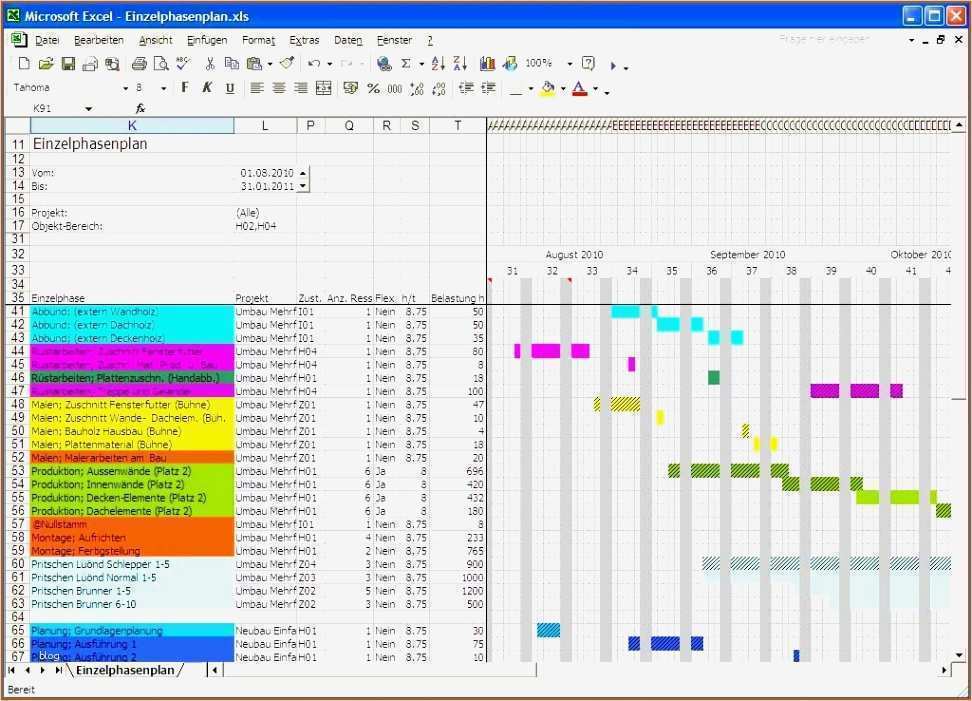Open the Tahoma font dropdown

tap(124, 88)
